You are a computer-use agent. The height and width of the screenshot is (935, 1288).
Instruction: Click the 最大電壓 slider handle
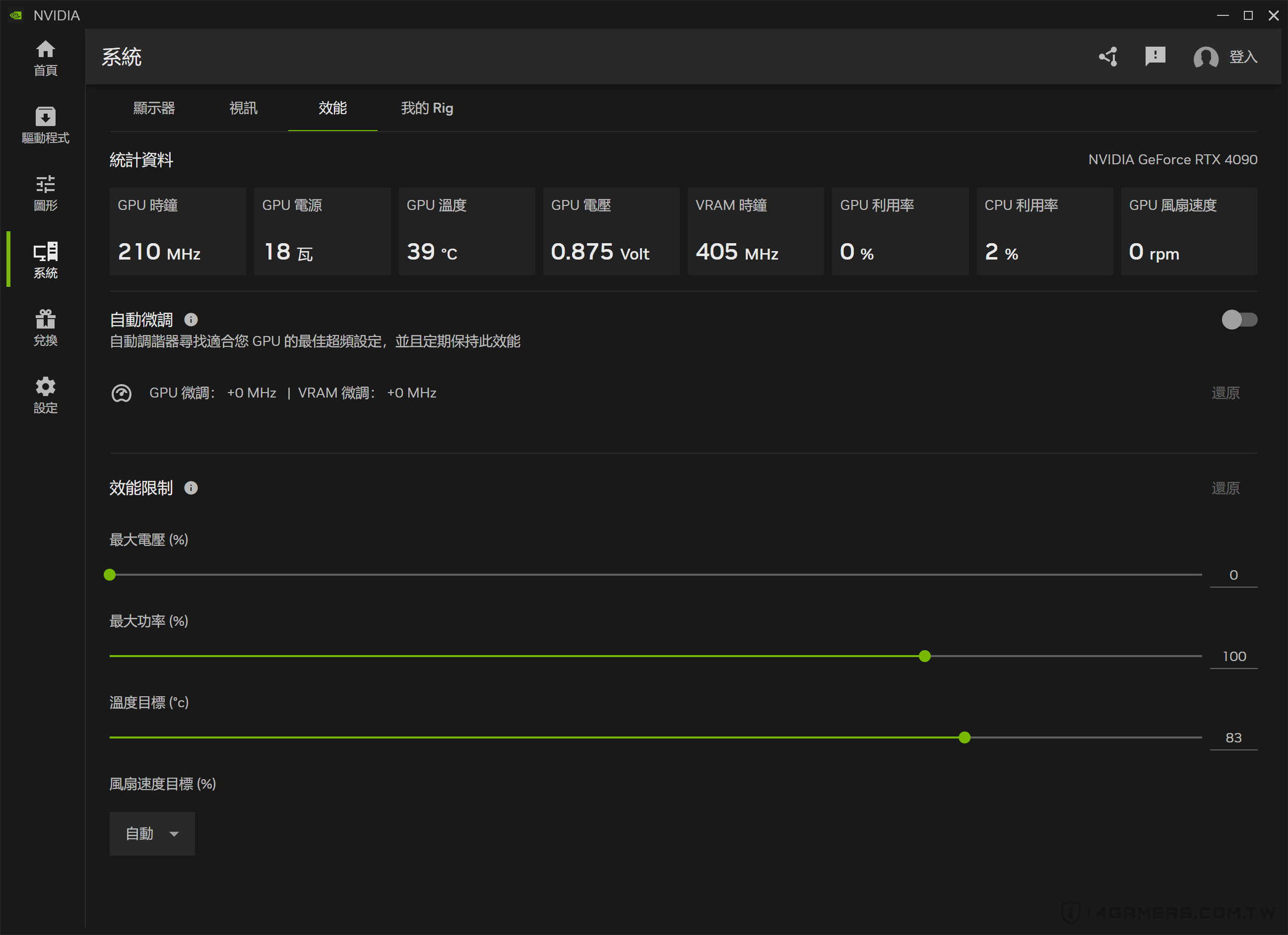110,575
